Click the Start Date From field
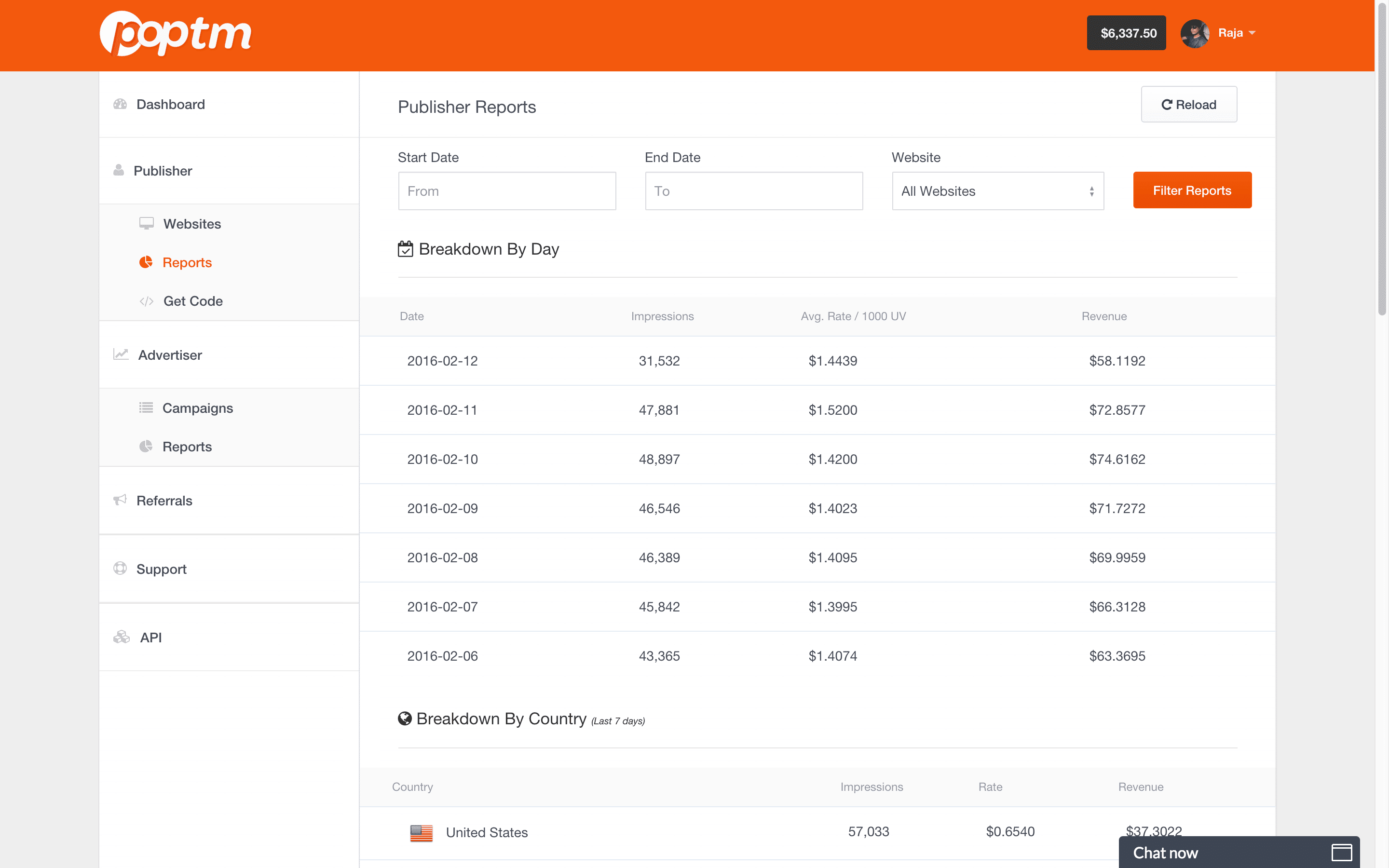Viewport: 1389px width, 868px height. click(507, 190)
